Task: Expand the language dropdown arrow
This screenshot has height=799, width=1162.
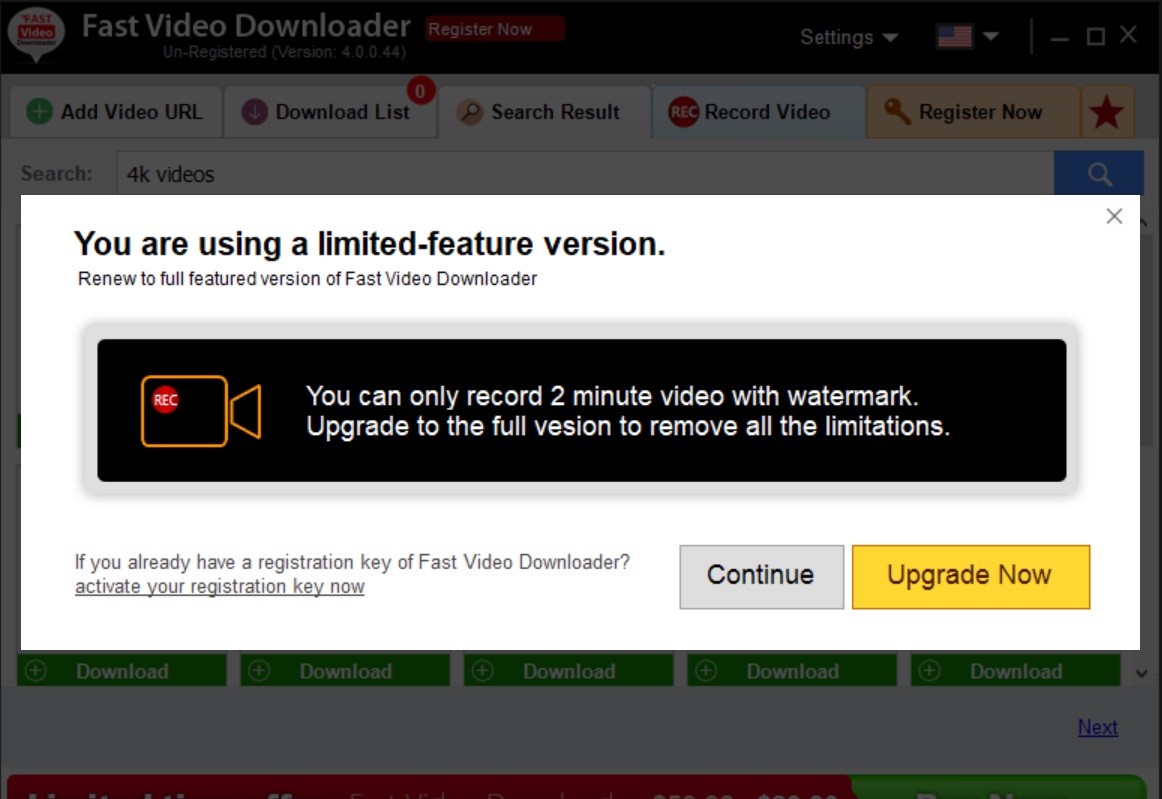Action: coord(991,37)
